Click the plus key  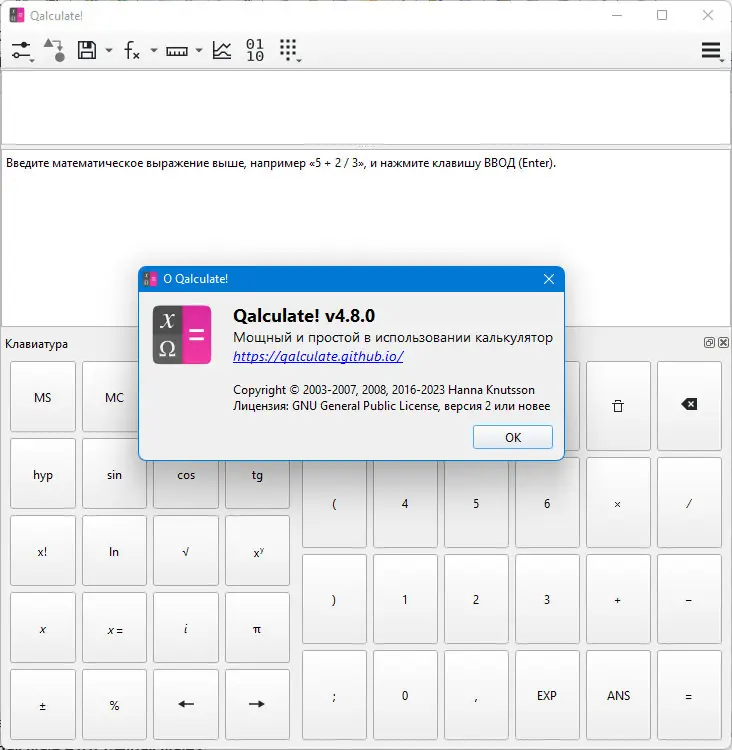click(x=618, y=599)
